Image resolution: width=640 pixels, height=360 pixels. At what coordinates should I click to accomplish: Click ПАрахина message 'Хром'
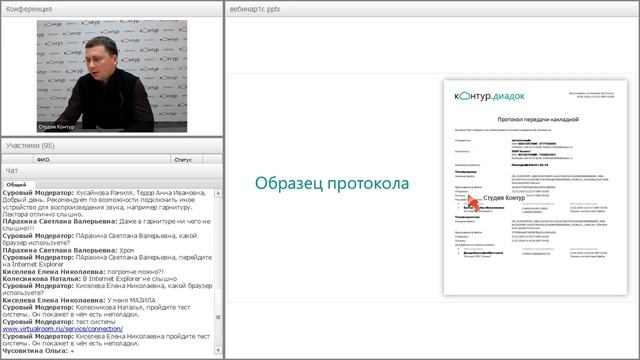pos(68,250)
